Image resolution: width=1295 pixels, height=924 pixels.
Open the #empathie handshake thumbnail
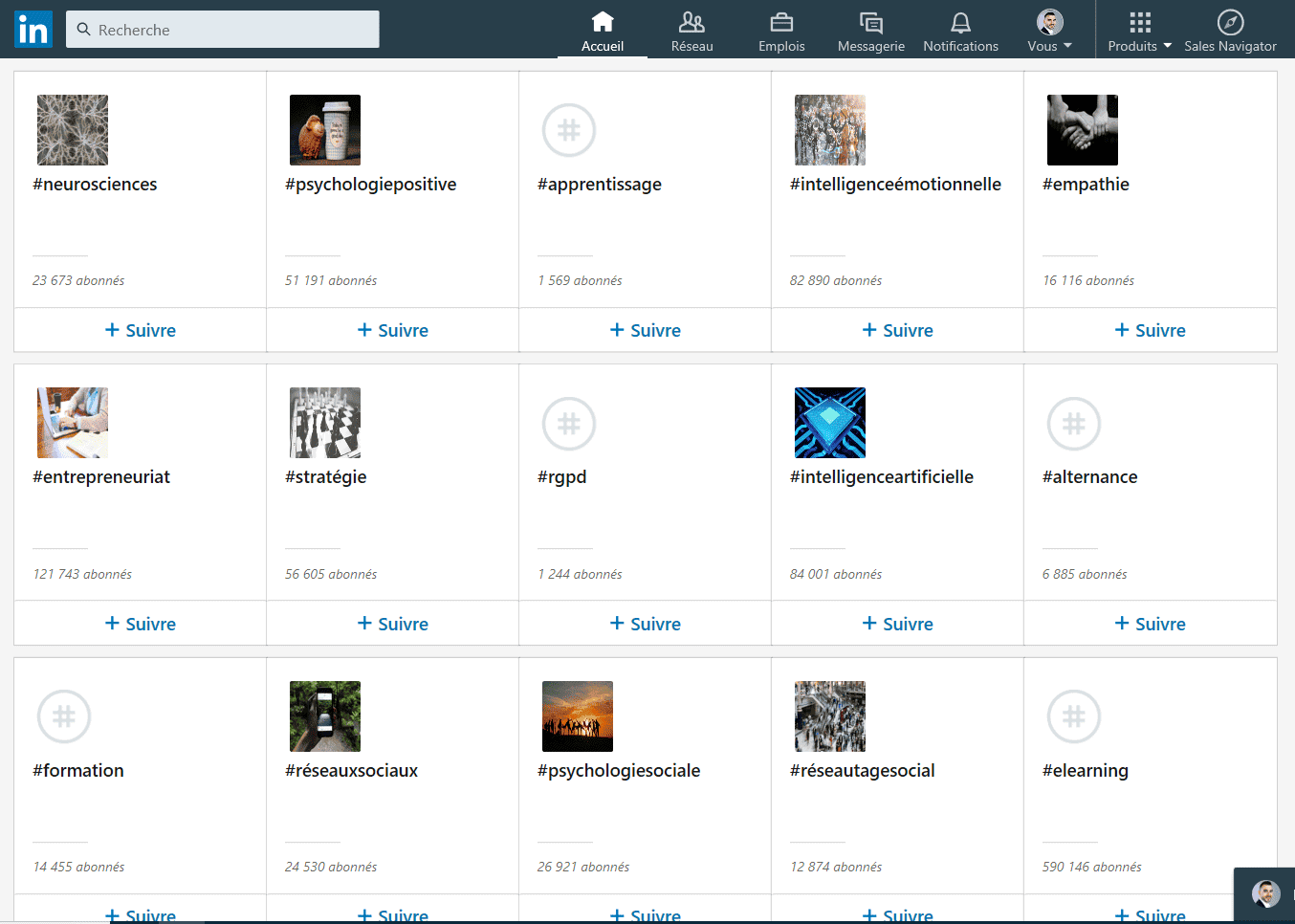pos(1083,130)
